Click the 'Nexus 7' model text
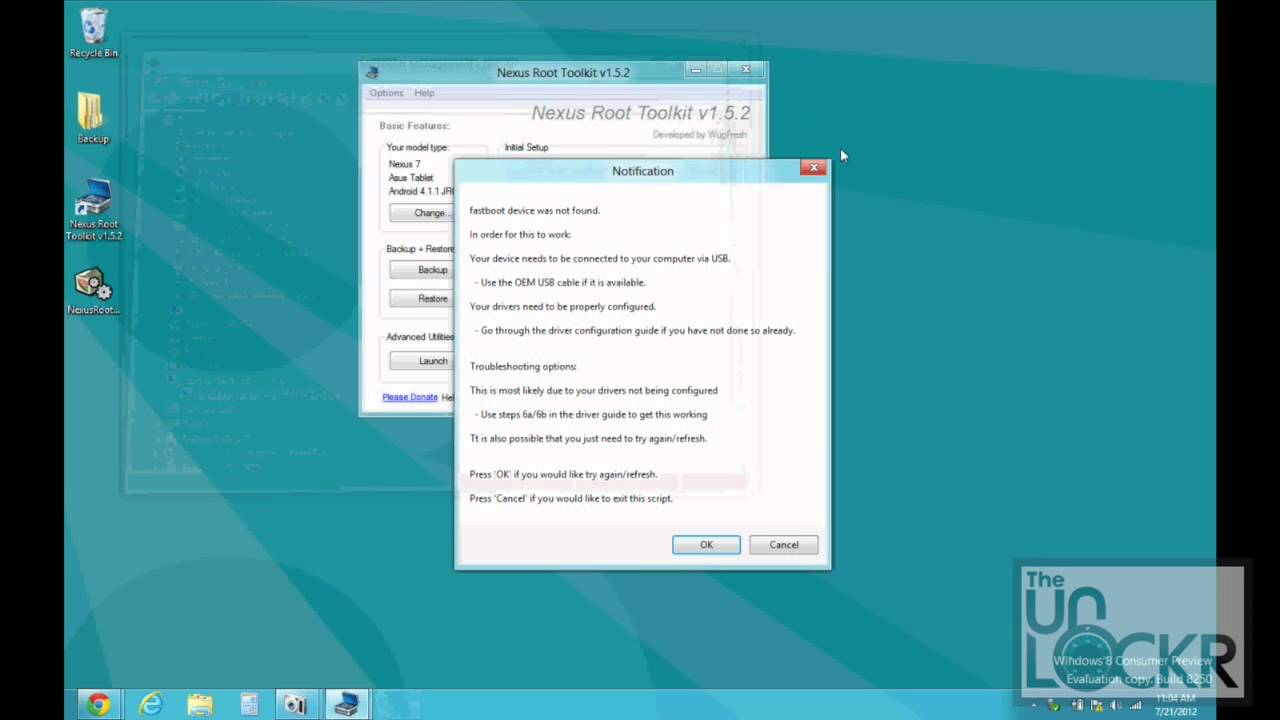This screenshot has height=720, width=1280. coord(405,164)
